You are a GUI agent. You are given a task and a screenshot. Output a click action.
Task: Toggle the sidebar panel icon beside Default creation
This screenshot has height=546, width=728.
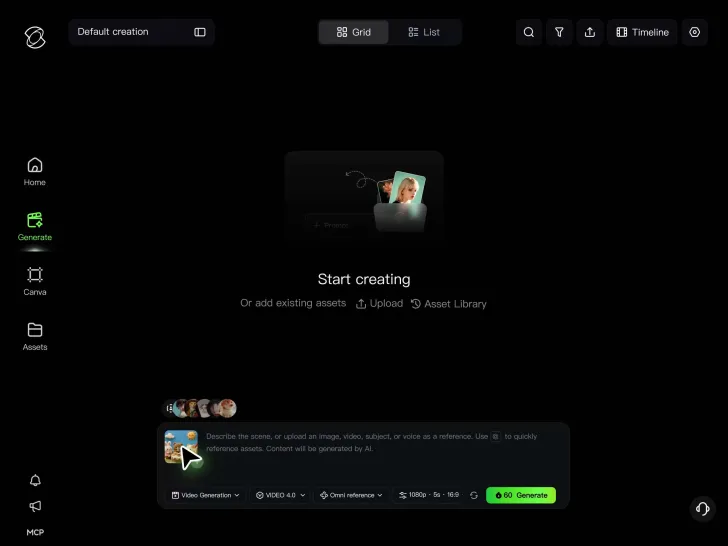[200, 32]
